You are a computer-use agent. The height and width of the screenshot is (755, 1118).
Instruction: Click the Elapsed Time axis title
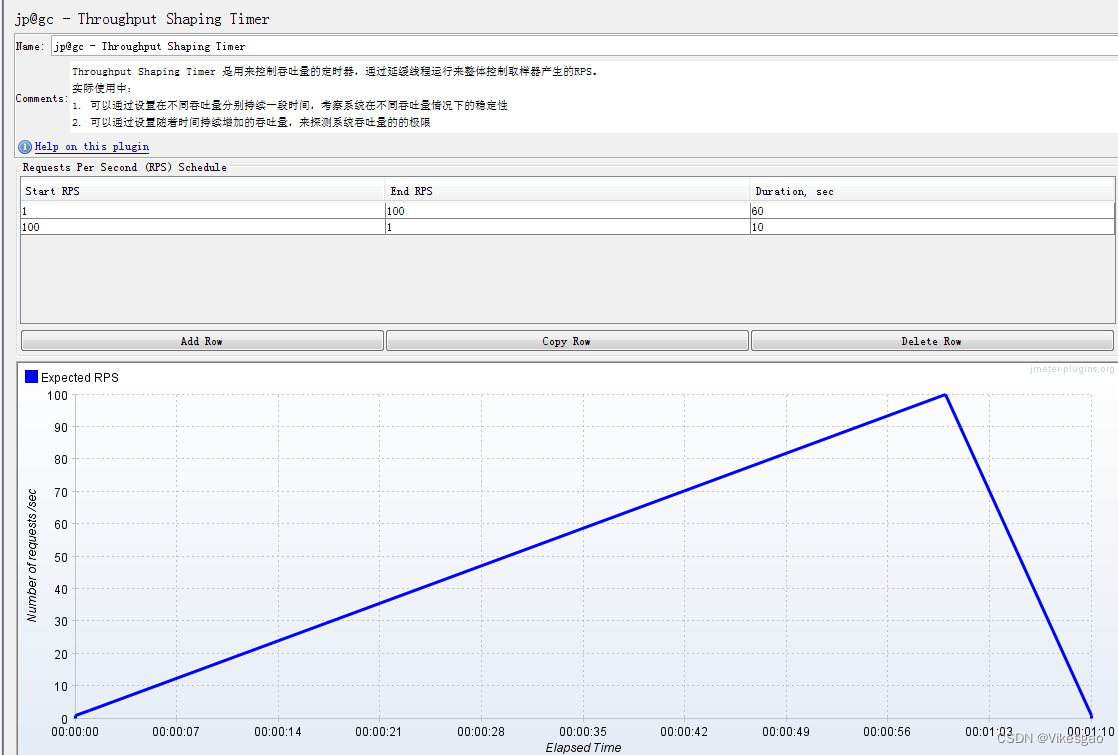click(583, 747)
